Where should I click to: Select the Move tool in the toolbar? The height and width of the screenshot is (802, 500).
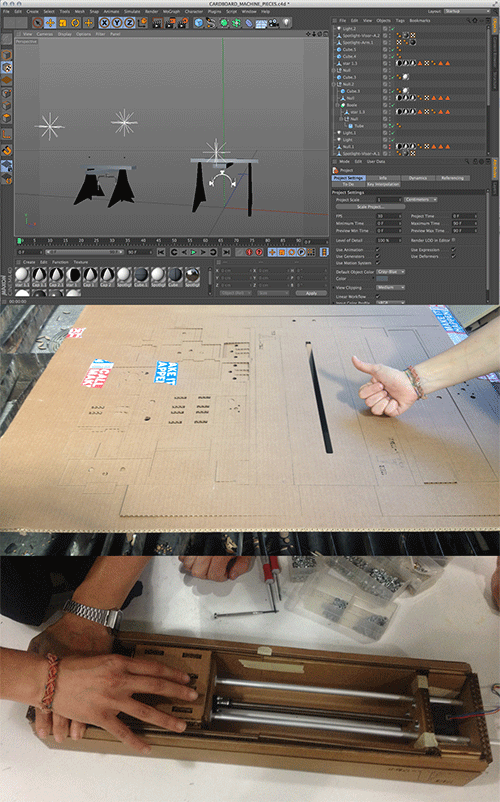[x=50, y=23]
